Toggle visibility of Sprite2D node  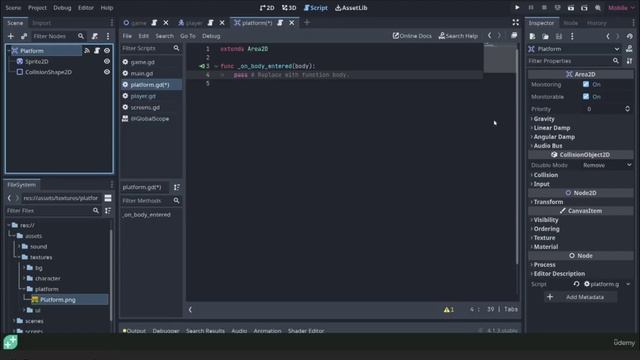[107, 61]
